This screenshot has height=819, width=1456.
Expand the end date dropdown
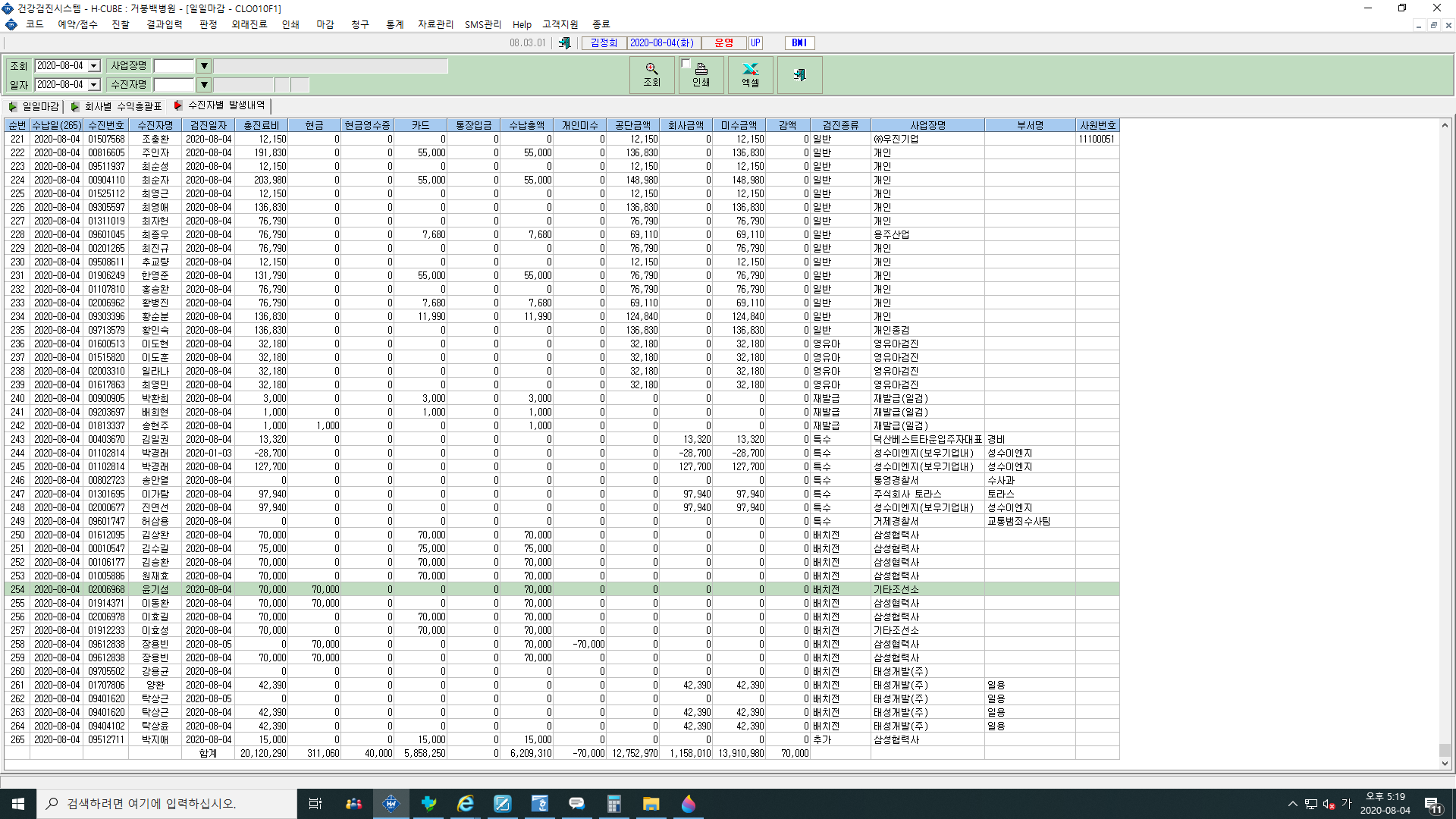(x=94, y=85)
